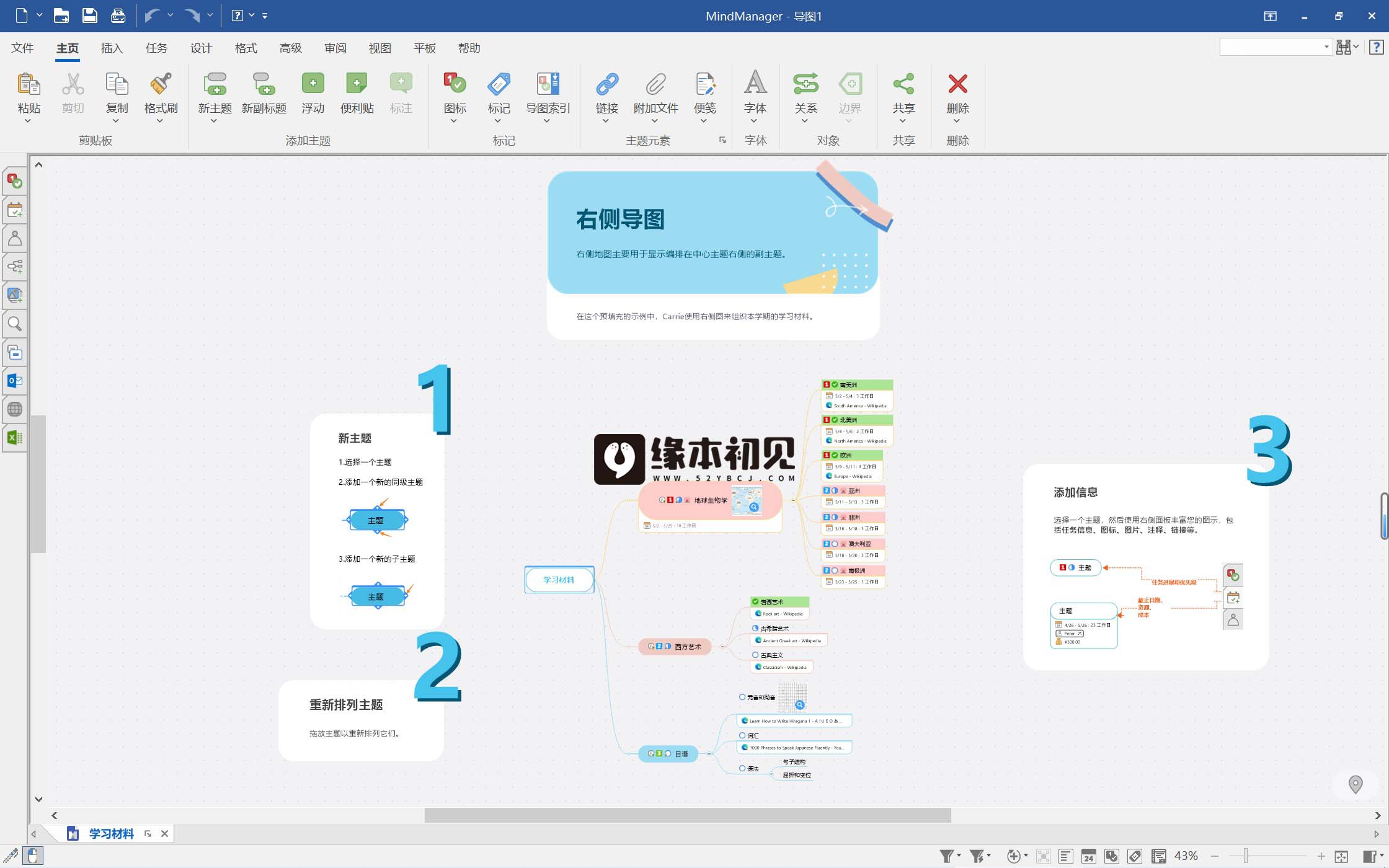The image size is (1389, 868).
Task: Open the Map Parts sidebar panel
Action: [x=15, y=267]
